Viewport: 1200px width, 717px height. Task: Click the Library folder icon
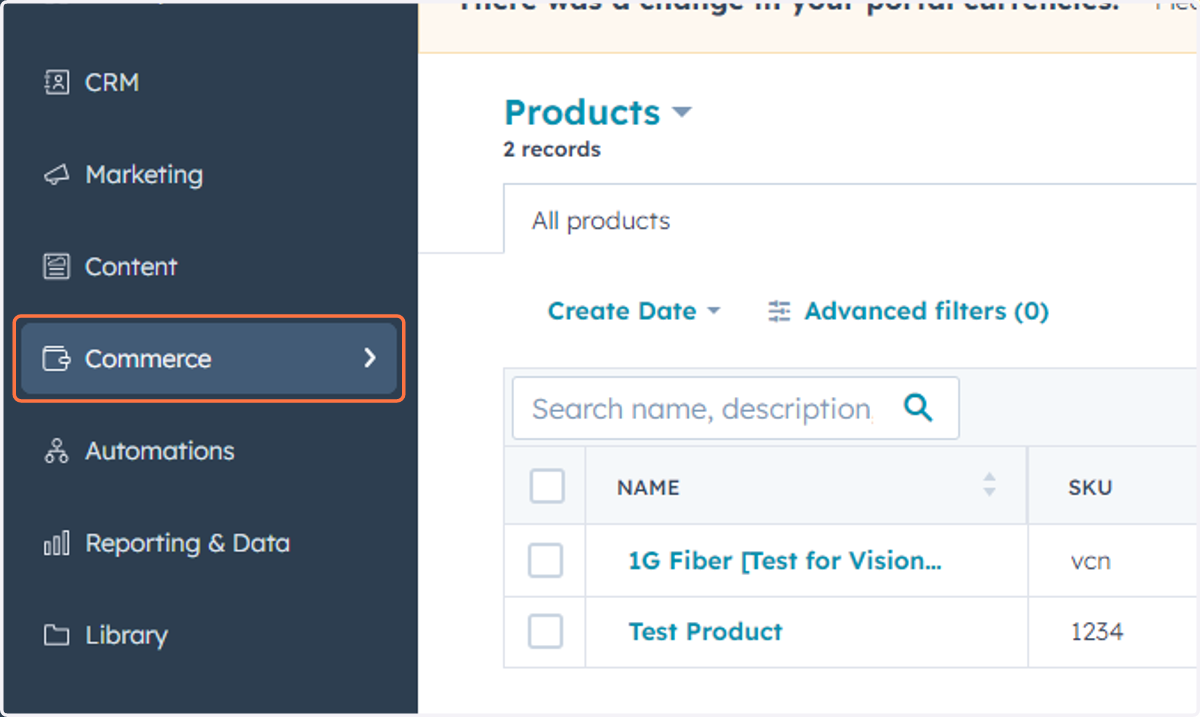57,635
